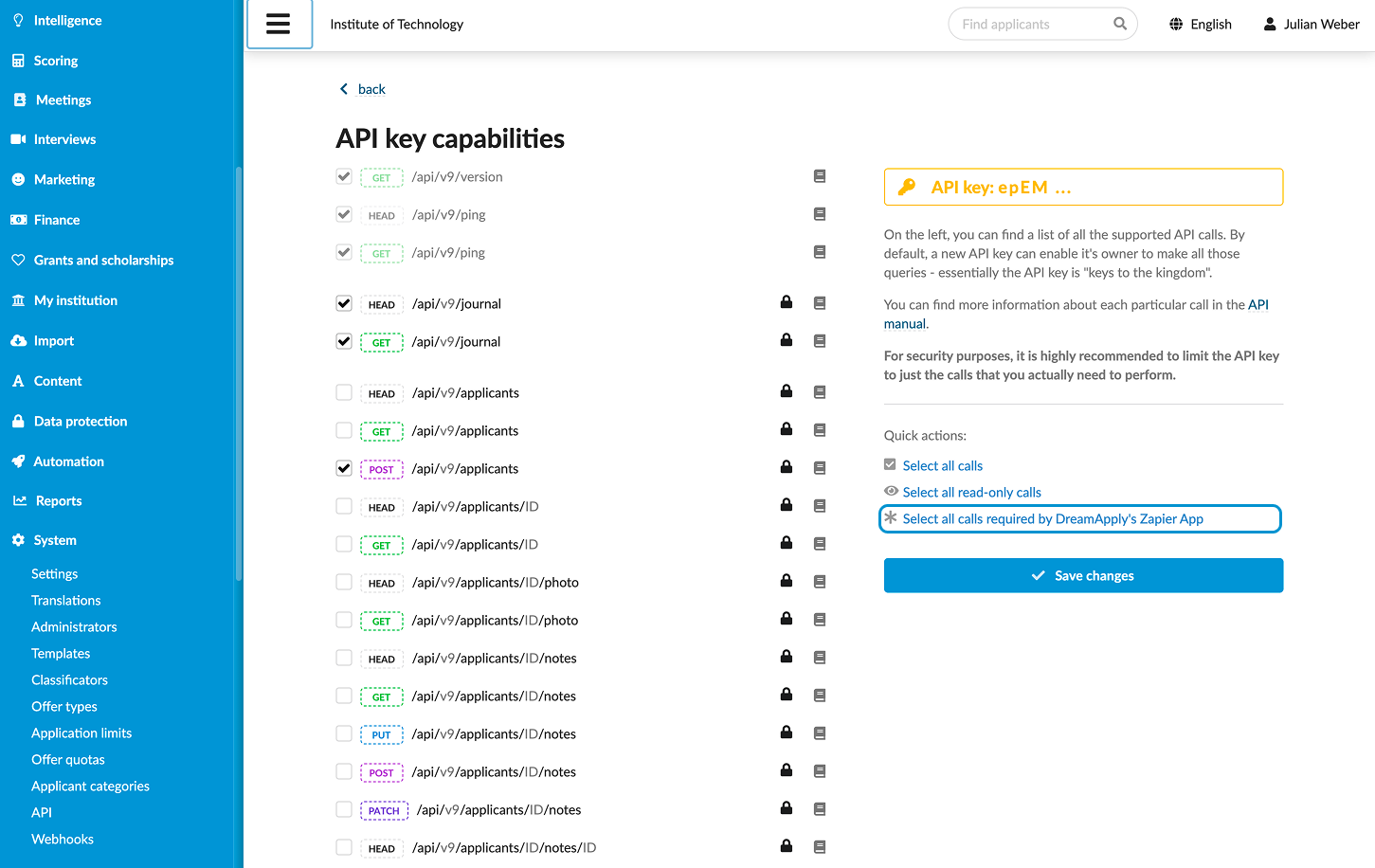Uncheck HEAD /api/v9/journal checkbox
Screen dimensions: 1375x868
344,303
